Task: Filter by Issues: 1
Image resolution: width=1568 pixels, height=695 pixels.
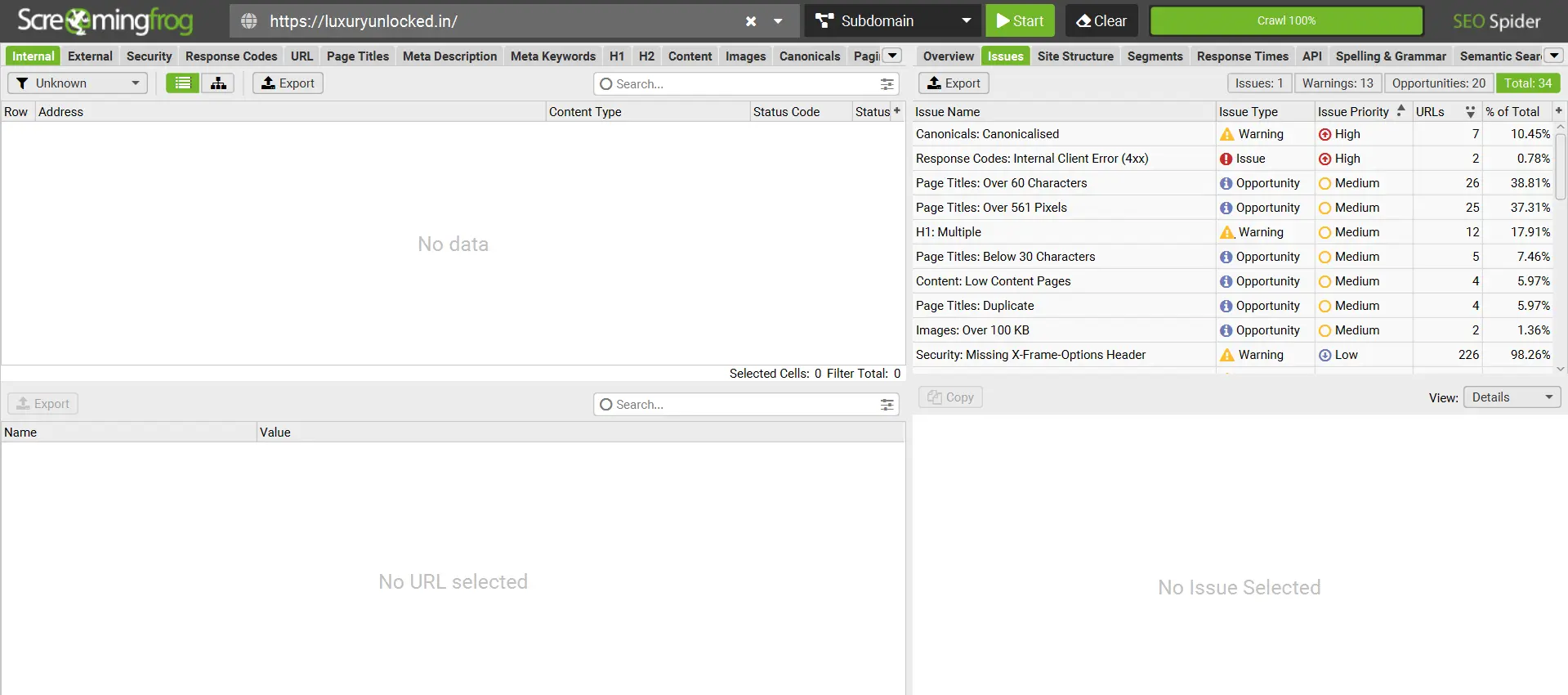Action: [x=1259, y=83]
